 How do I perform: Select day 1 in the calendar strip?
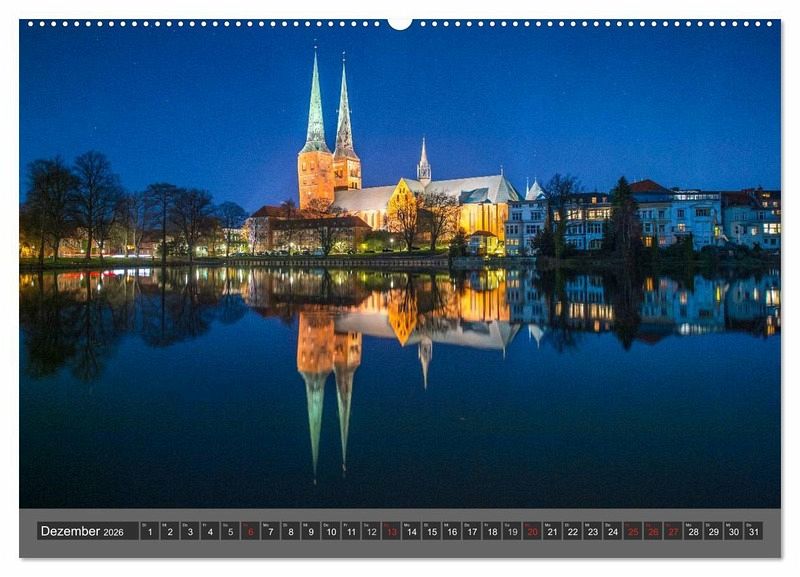[x=150, y=531]
